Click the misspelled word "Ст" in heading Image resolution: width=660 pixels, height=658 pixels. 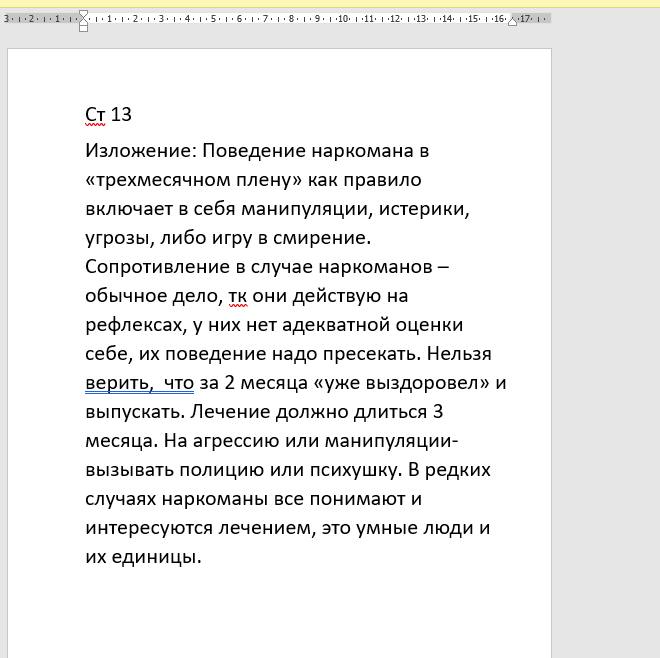click(95, 115)
